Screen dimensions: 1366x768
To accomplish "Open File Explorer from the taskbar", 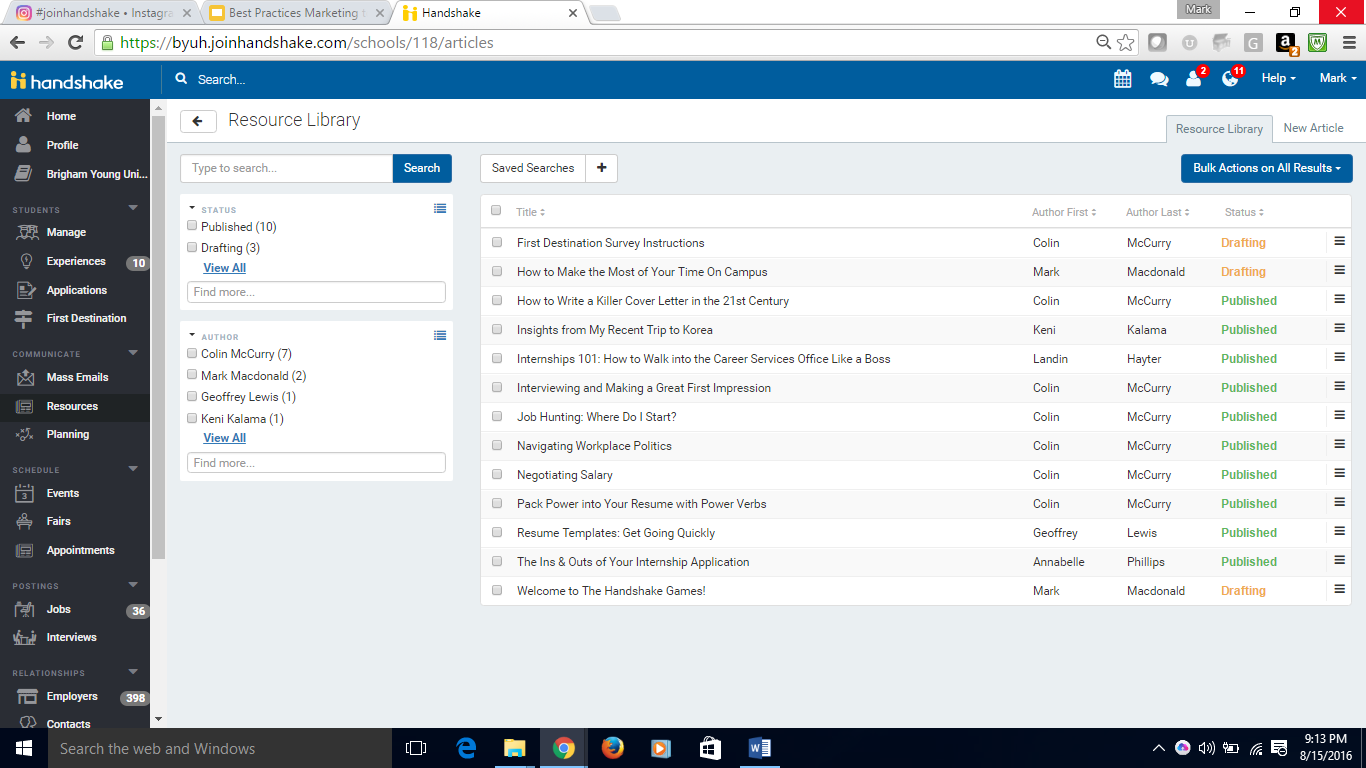I will click(x=515, y=748).
